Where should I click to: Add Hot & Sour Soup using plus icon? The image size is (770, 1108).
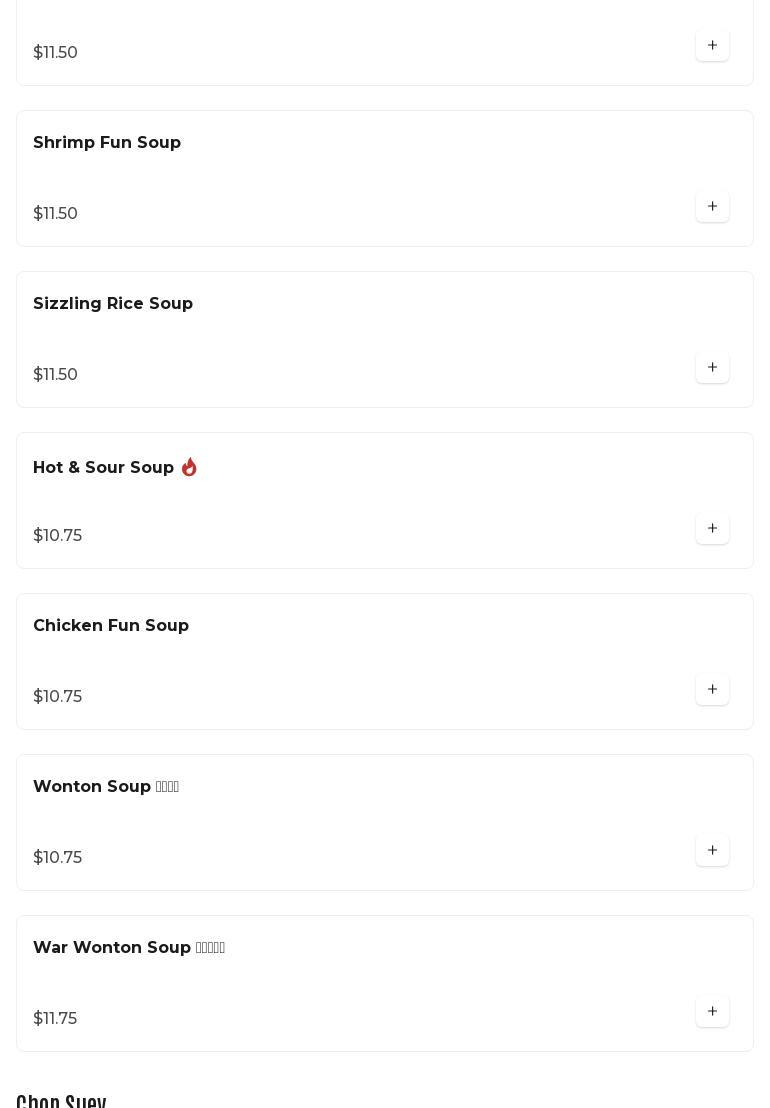(x=712, y=528)
